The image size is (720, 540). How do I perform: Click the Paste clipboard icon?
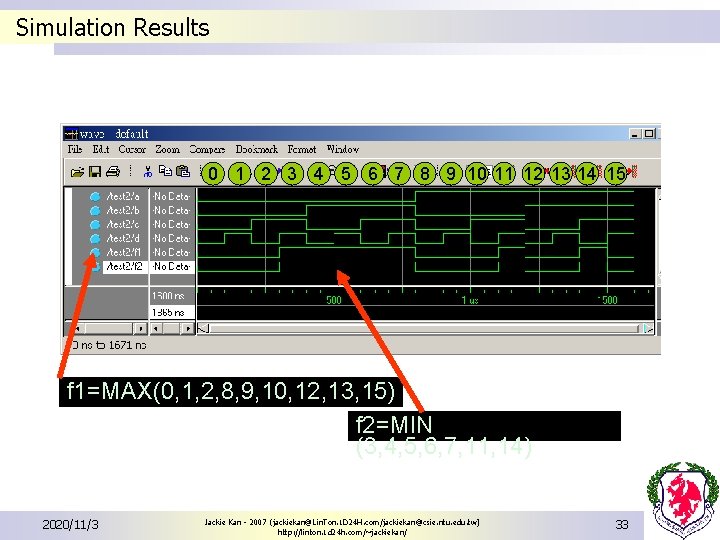(x=183, y=171)
